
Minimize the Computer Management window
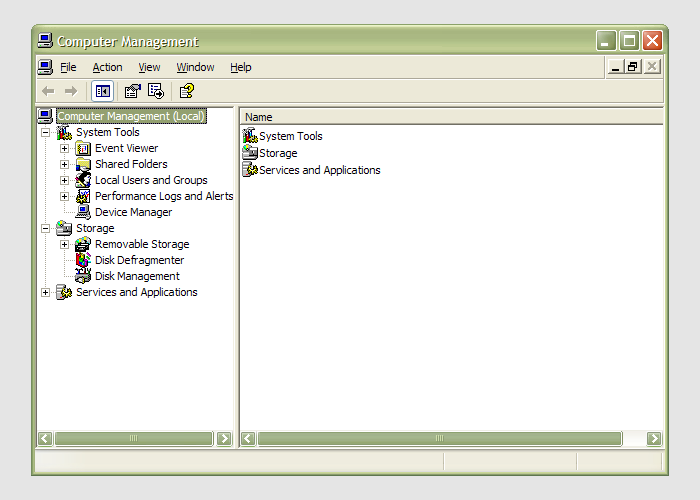(x=606, y=41)
